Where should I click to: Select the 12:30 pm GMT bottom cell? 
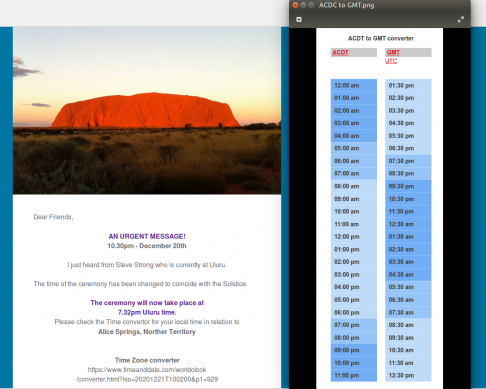point(408,375)
